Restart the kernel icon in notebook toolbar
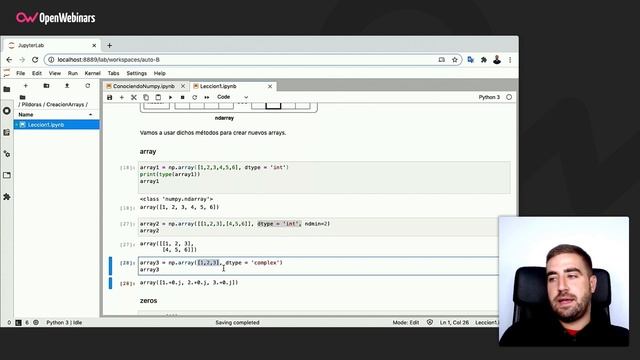 point(195,97)
